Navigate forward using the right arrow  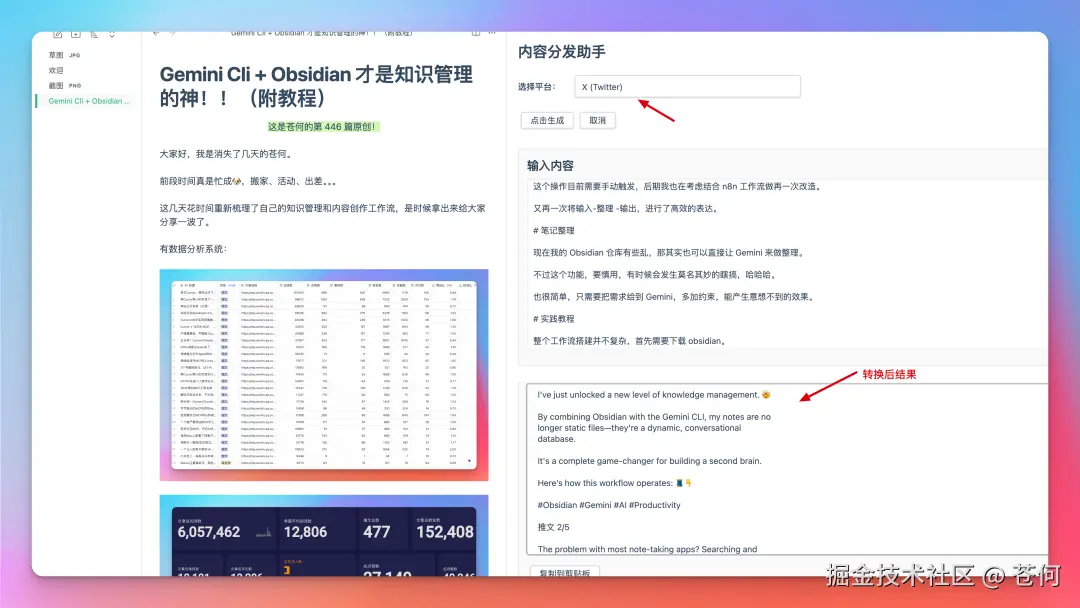tap(173, 32)
